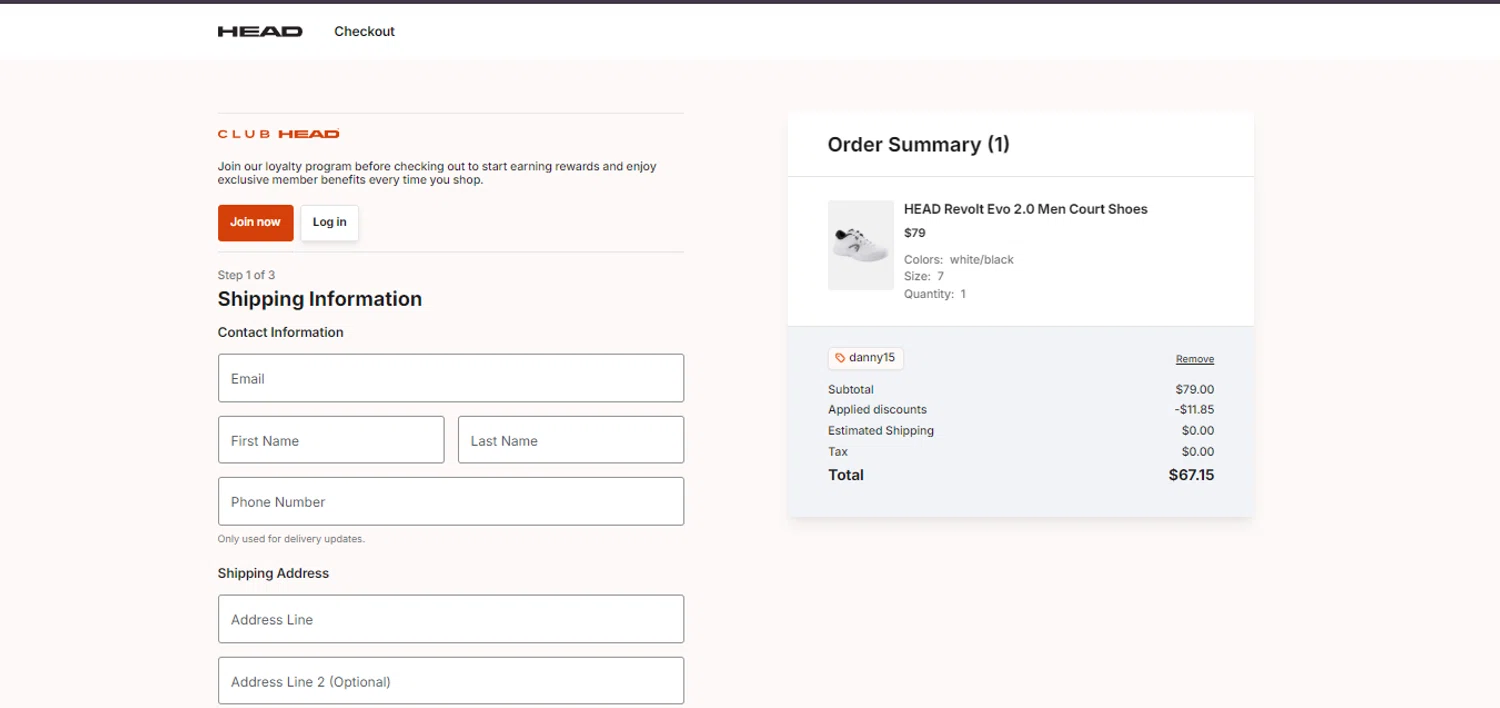Open the white court shoe product thumbnail
This screenshot has width=1500, height=708.
861,245
